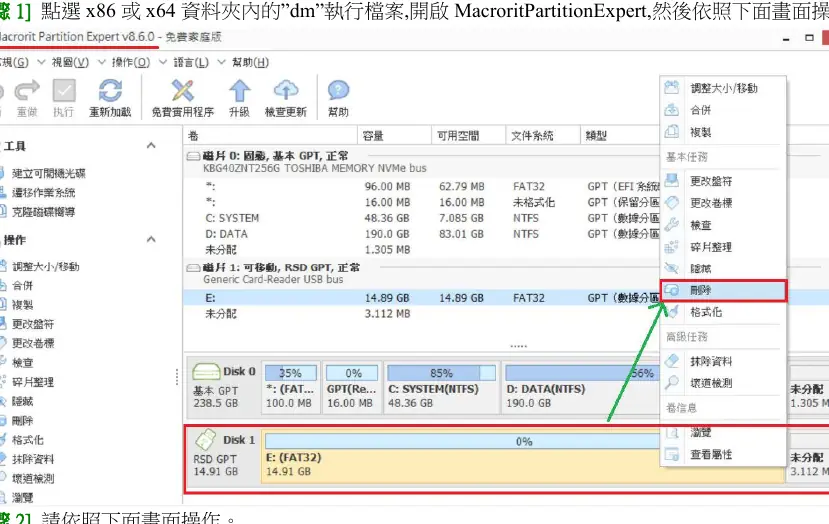Screen dimensions: 829x524
Task: Click 刪除 in the sidebar operations
Action: [22, 421]
